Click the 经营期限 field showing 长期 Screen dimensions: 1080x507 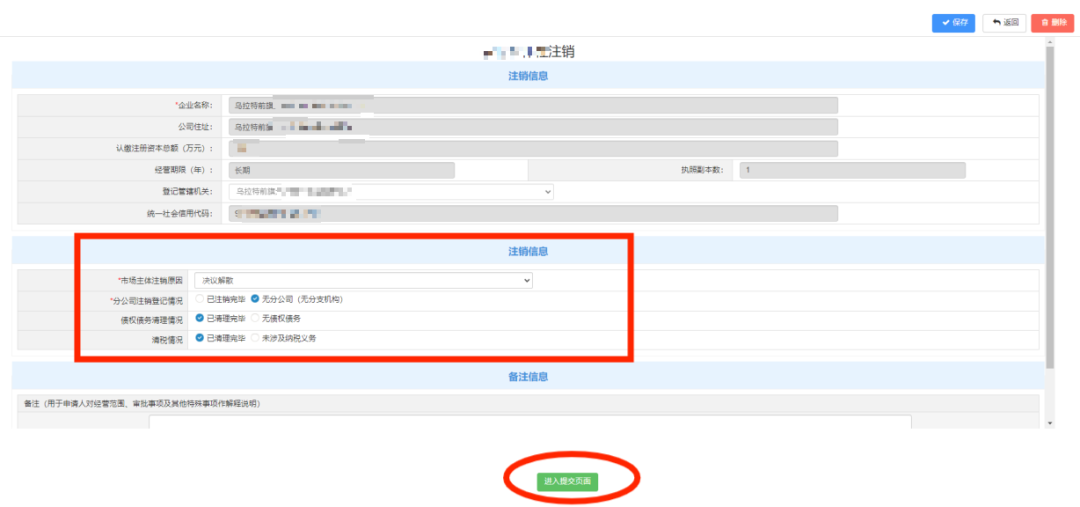342,171
